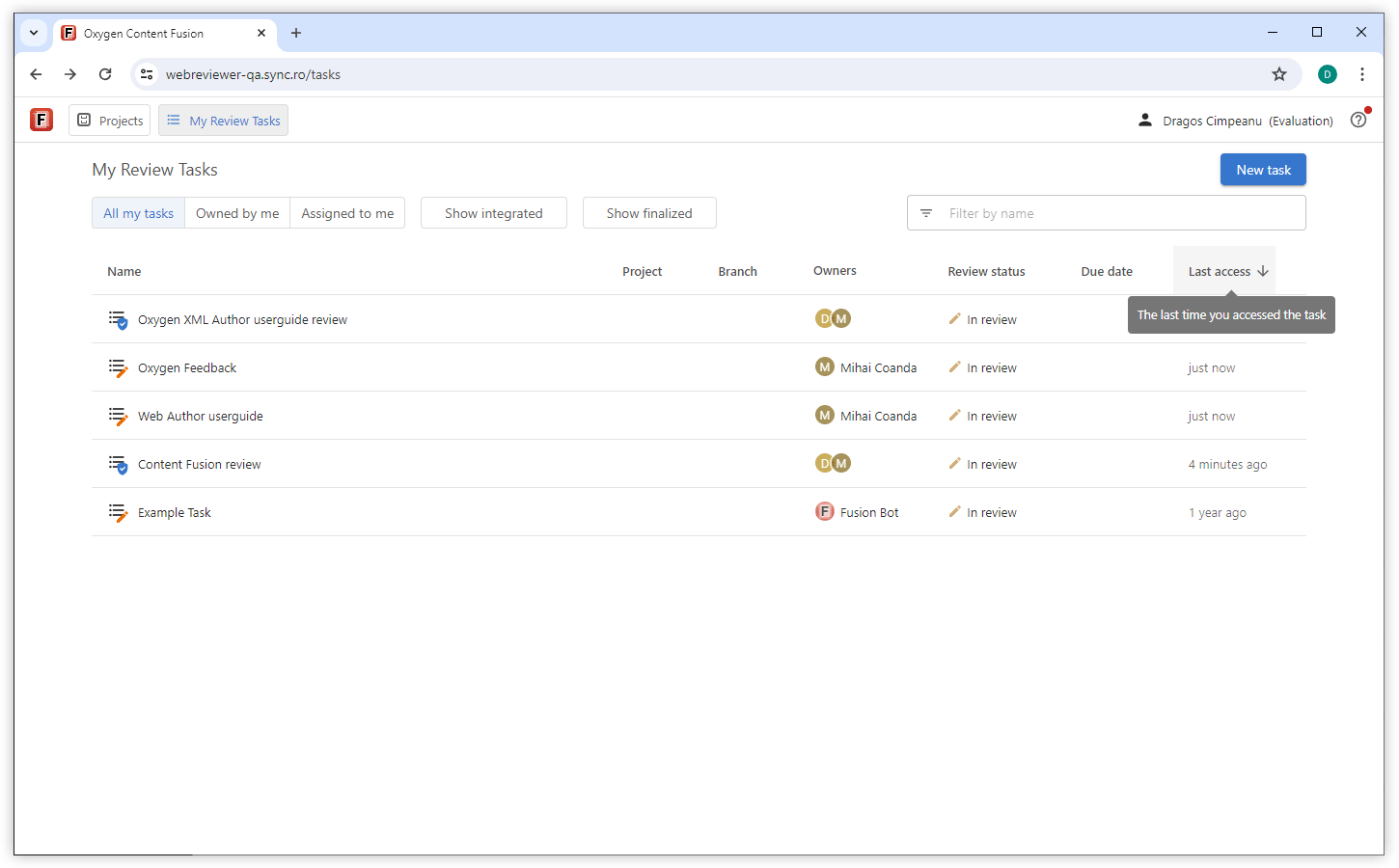Open the Web Author userguide task
1399x868 pixels.
coord(201,417)
